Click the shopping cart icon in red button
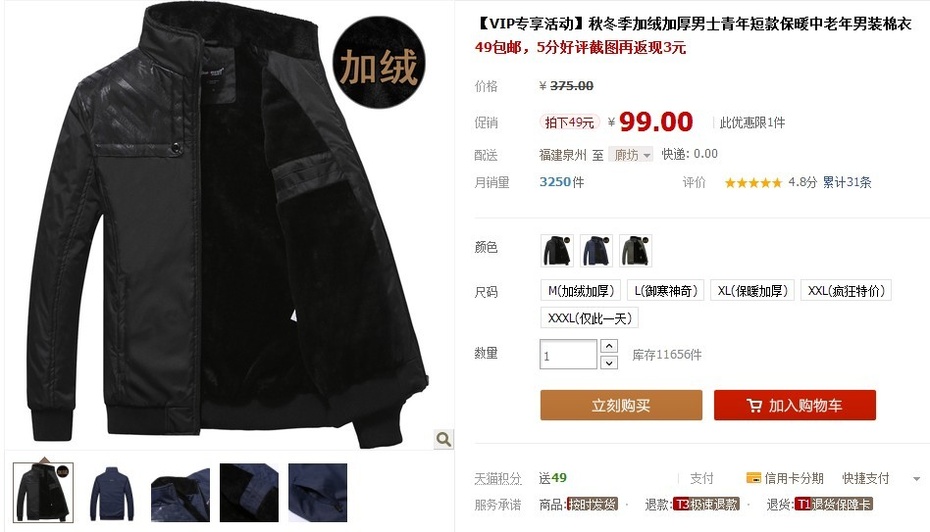 pyautogui.click(x=754, y=406)
